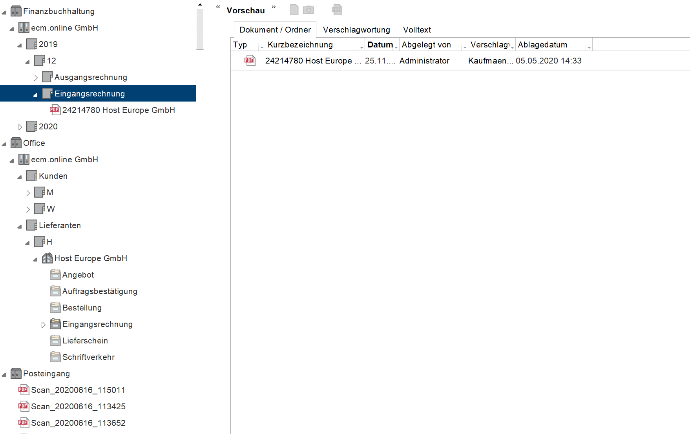Image resolution: width=690 pixels, height=434 pixels.
Task: Expand the Ausgangsrechnung folder
Action: [35, 77]
